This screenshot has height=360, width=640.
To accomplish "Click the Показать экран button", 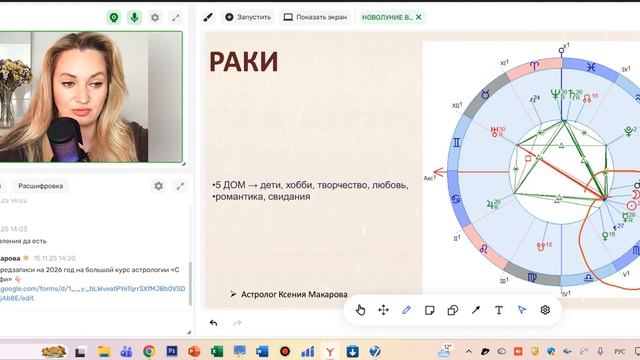I will click(x=315, y=17).
